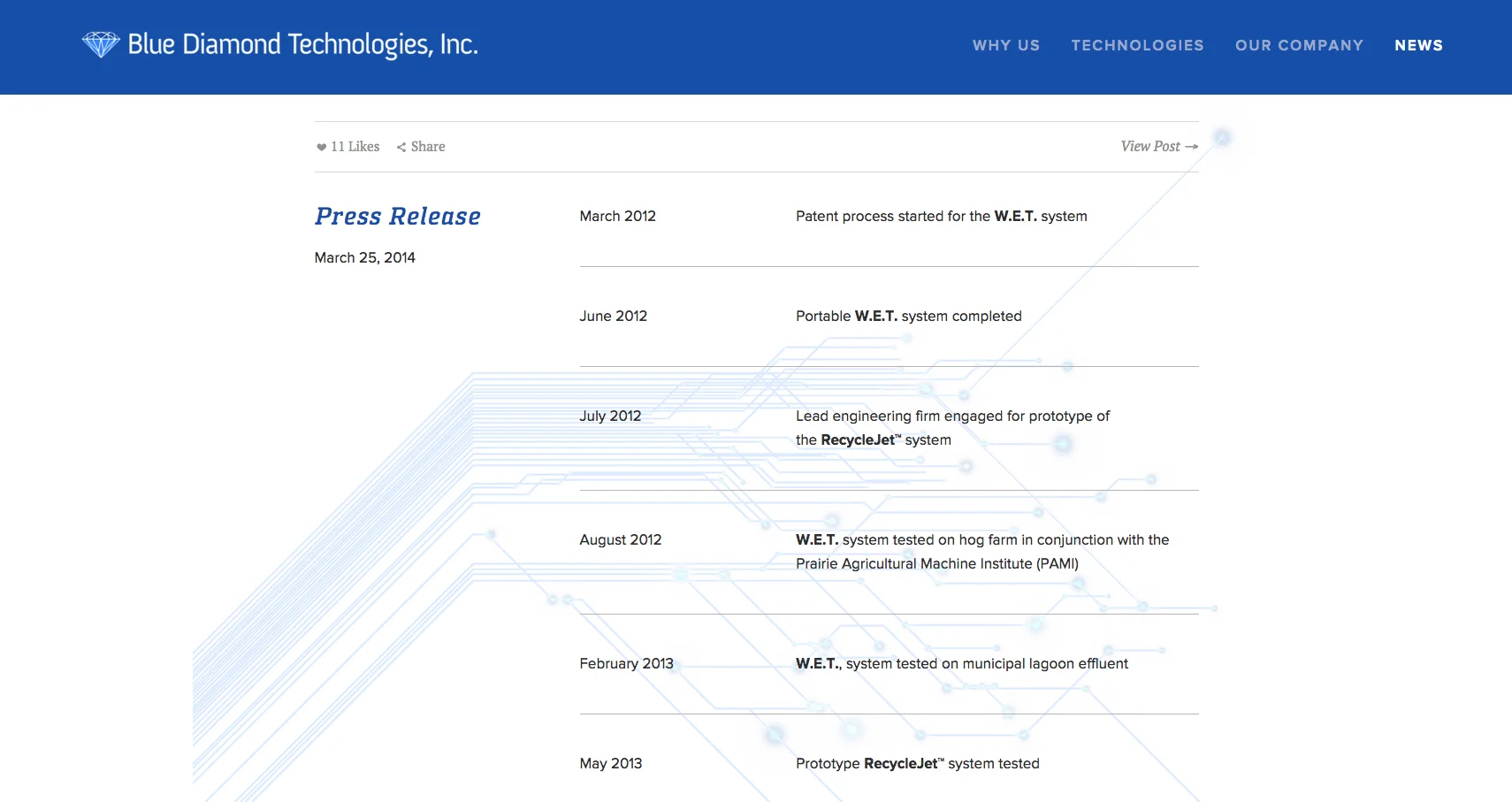
Task: Open View Post link
Action: tap(1159, 146)
